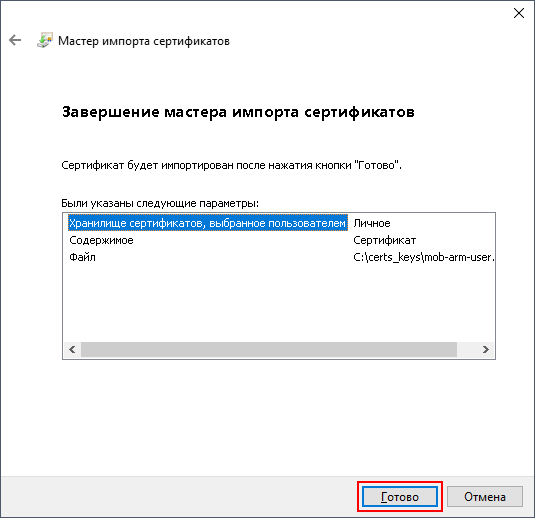Close the certificate import wizard window
This screenshot has height=518, width=535.
[x=519, y=13]
